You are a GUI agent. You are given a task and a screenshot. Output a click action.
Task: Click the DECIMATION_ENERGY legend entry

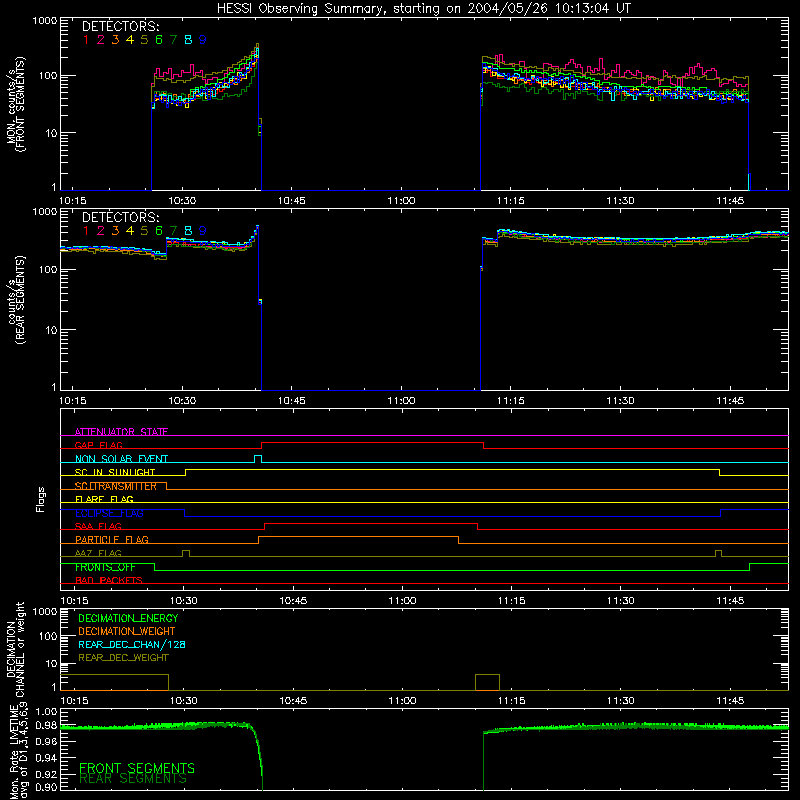pyautogui.click(x=128, y=618)
